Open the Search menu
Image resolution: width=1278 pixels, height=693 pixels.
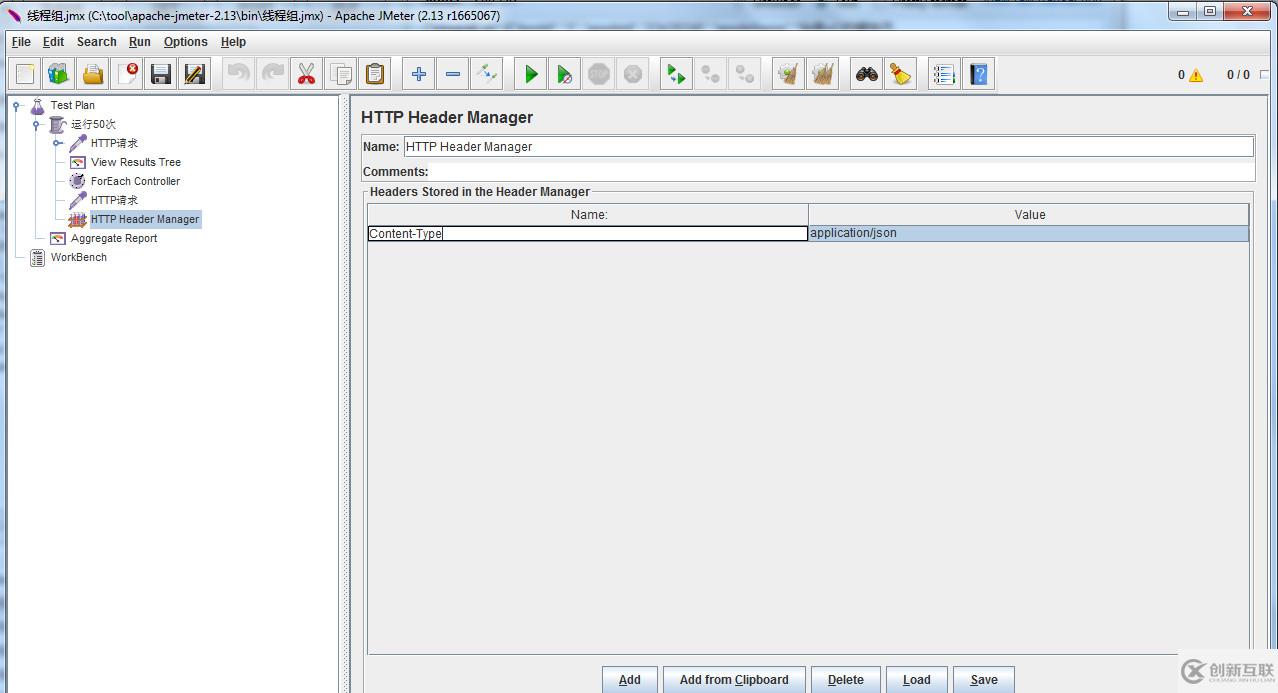pyautogui.click(x=97, y=42)
